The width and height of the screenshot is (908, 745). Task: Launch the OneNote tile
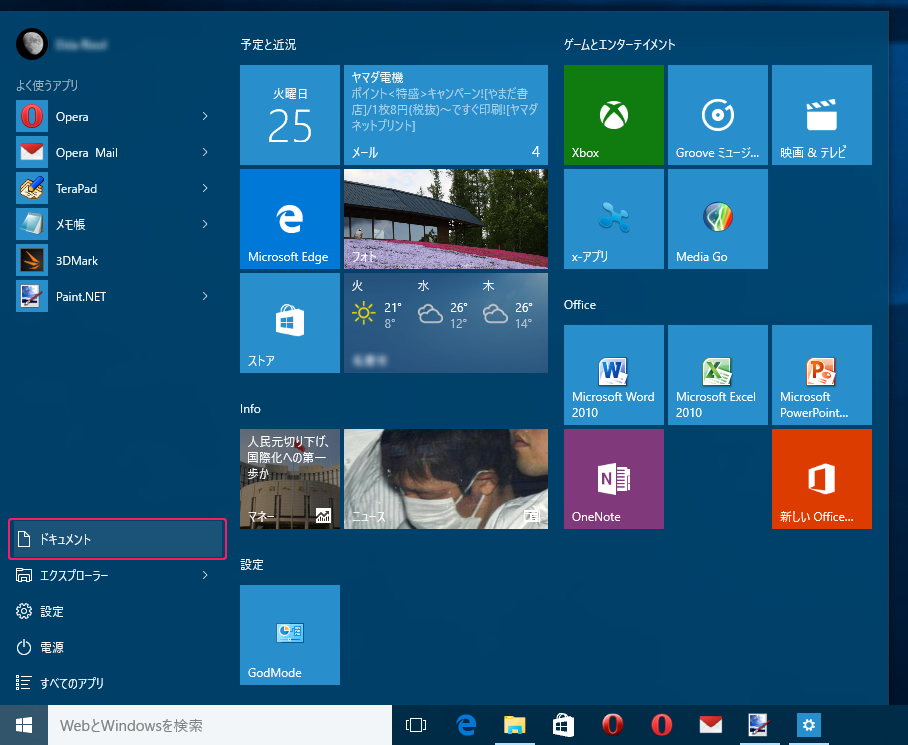614,479
